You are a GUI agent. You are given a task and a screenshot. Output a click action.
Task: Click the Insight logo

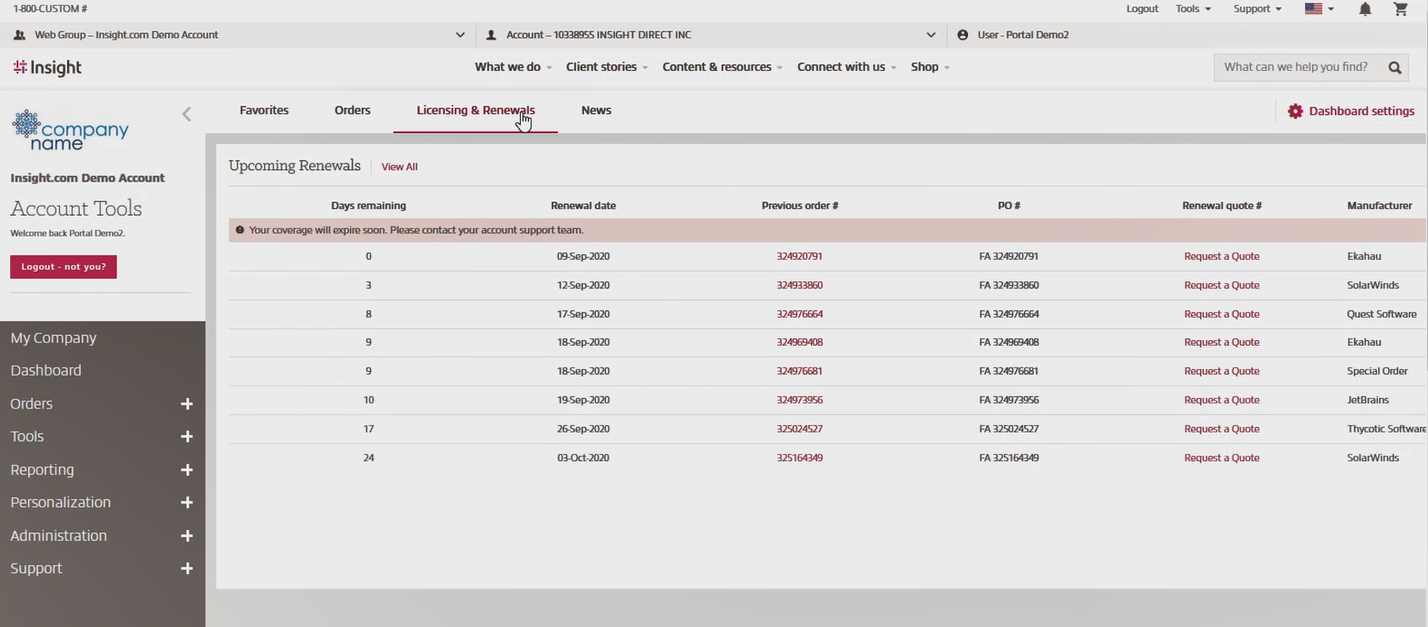[x=47, y=67]
